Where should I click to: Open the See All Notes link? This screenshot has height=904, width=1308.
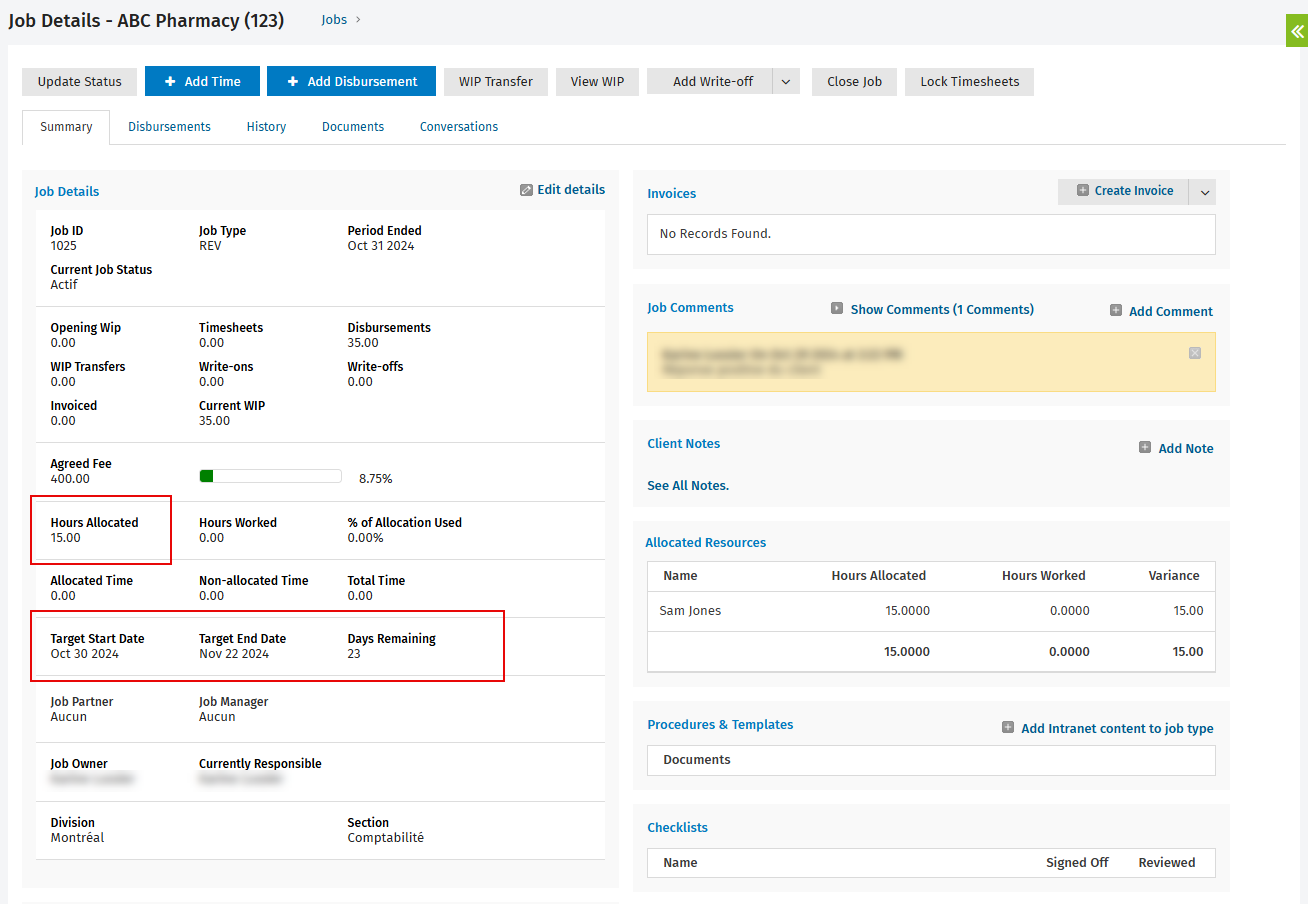(x=688, y=486)
